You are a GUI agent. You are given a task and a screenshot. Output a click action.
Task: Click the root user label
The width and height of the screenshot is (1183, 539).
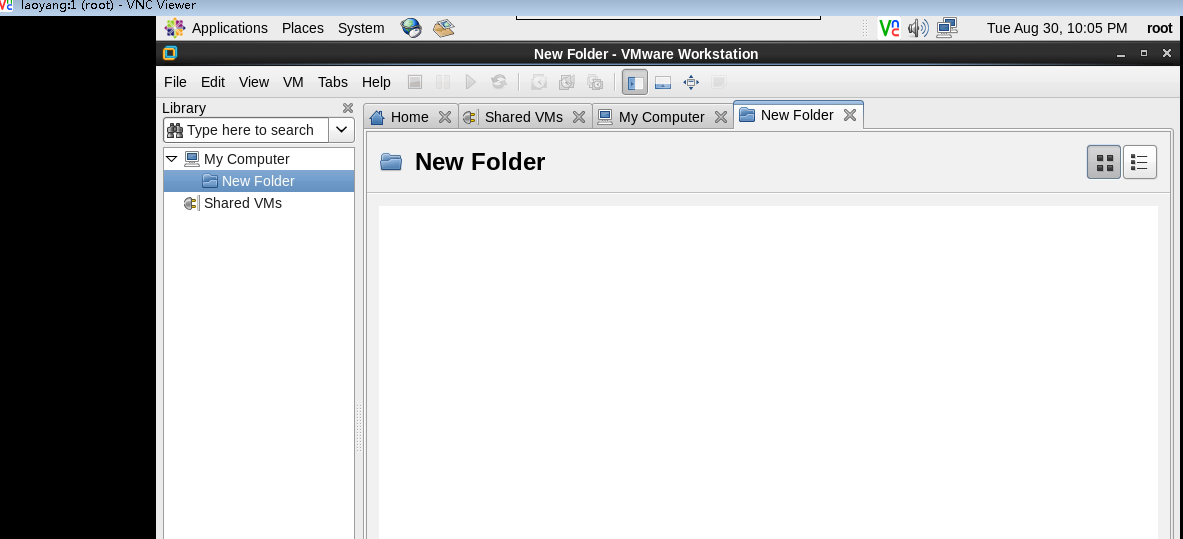click(x=1160, y=28)
